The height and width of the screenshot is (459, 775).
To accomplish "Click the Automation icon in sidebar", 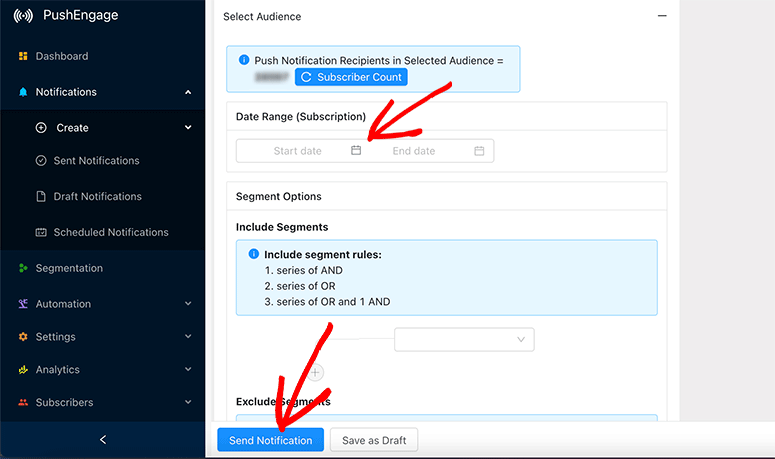I will click(23, 304).
